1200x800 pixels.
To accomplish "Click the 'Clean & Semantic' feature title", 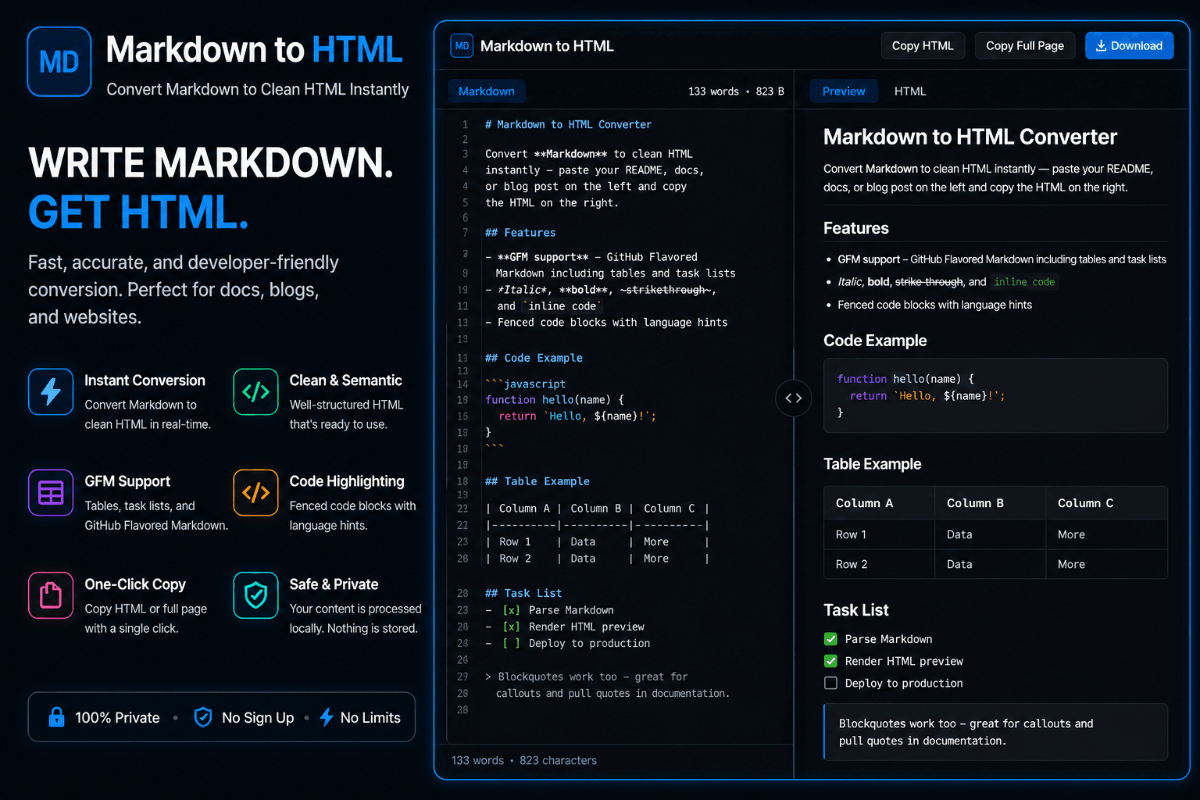I will [346, 380].
